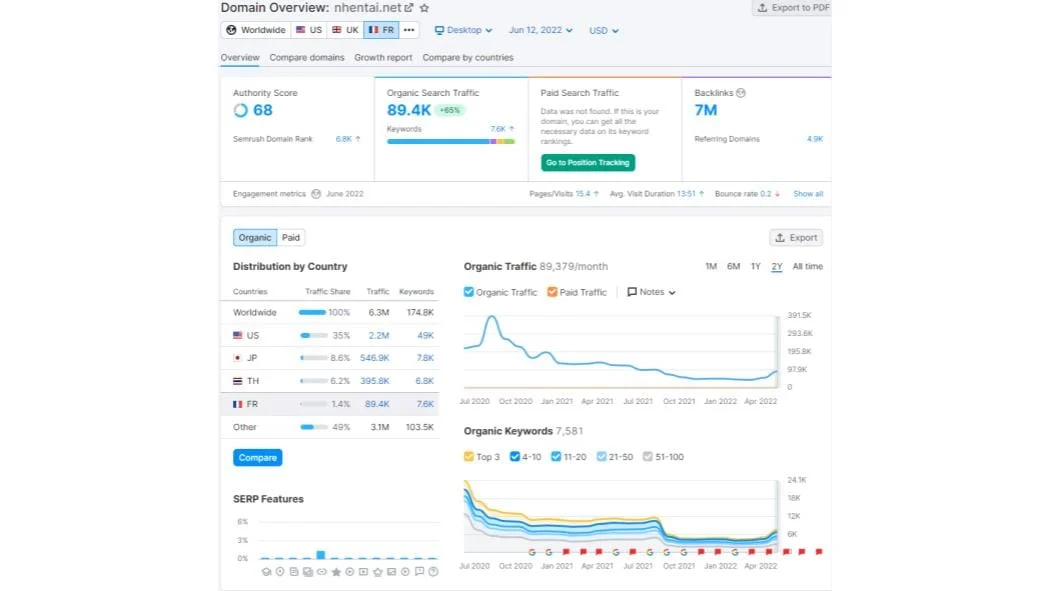Select the local pin SERP feature icon

[280, 572]
